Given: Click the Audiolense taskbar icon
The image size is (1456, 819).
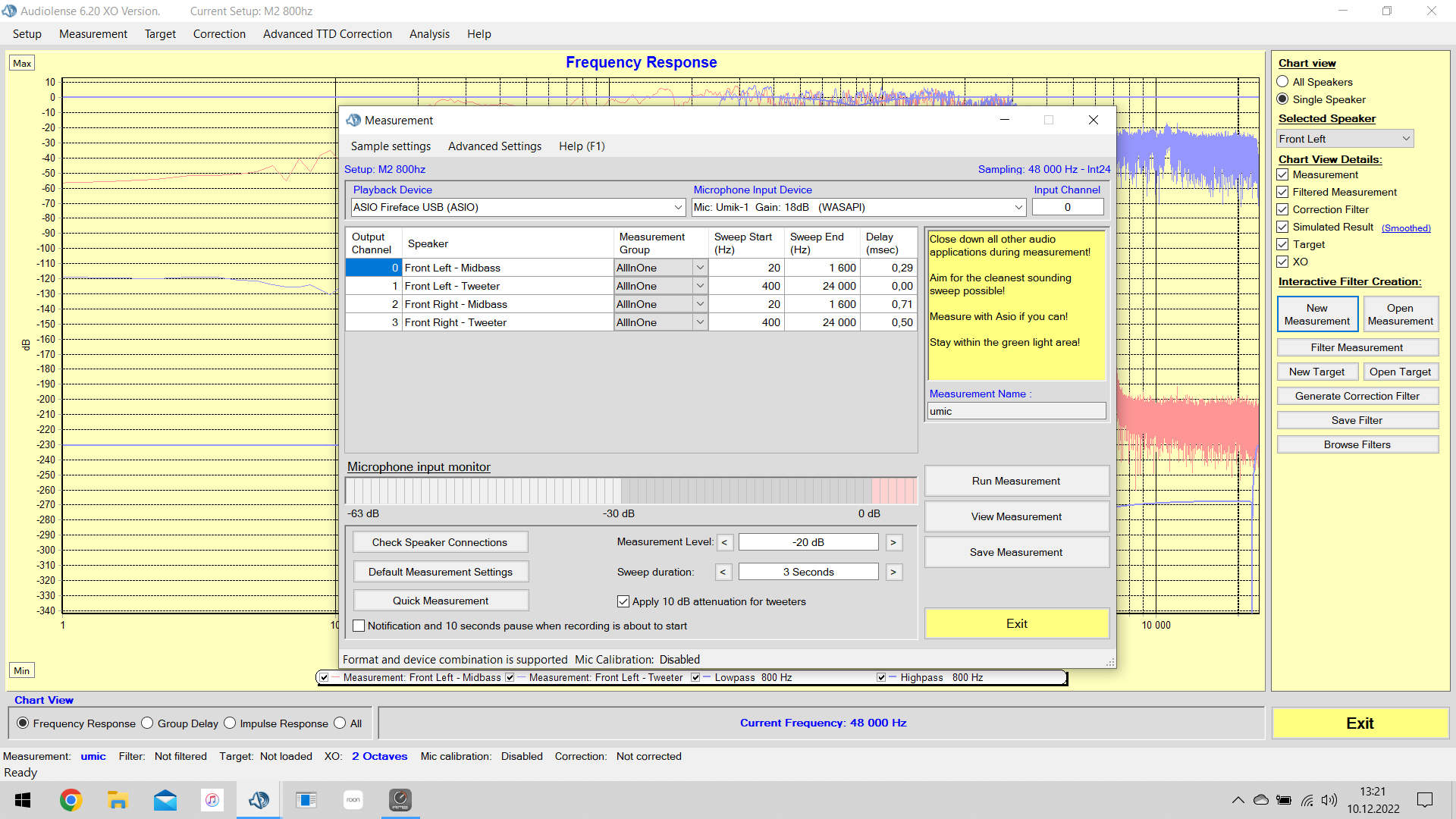Looking at the screenshot, I should tap(259, 800).
